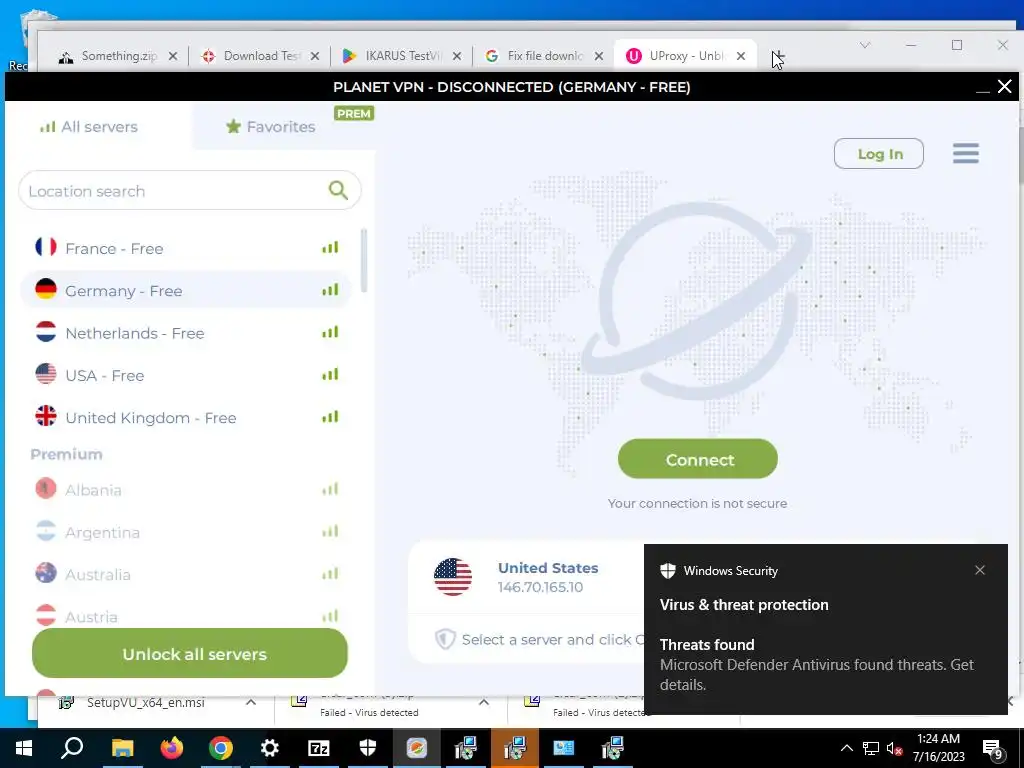Click the United Kingdom flag icon
1024x768 pixels.
[x=46, y=416]
